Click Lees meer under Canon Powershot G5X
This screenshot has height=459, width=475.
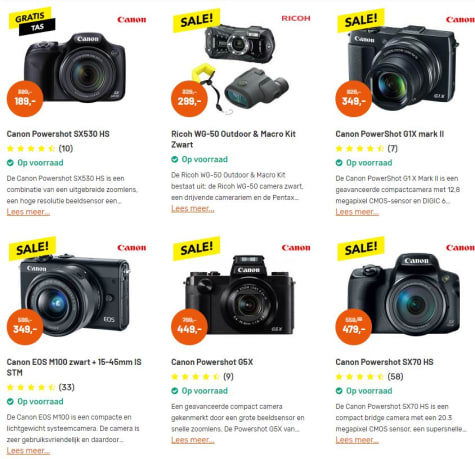pos(193,440)
